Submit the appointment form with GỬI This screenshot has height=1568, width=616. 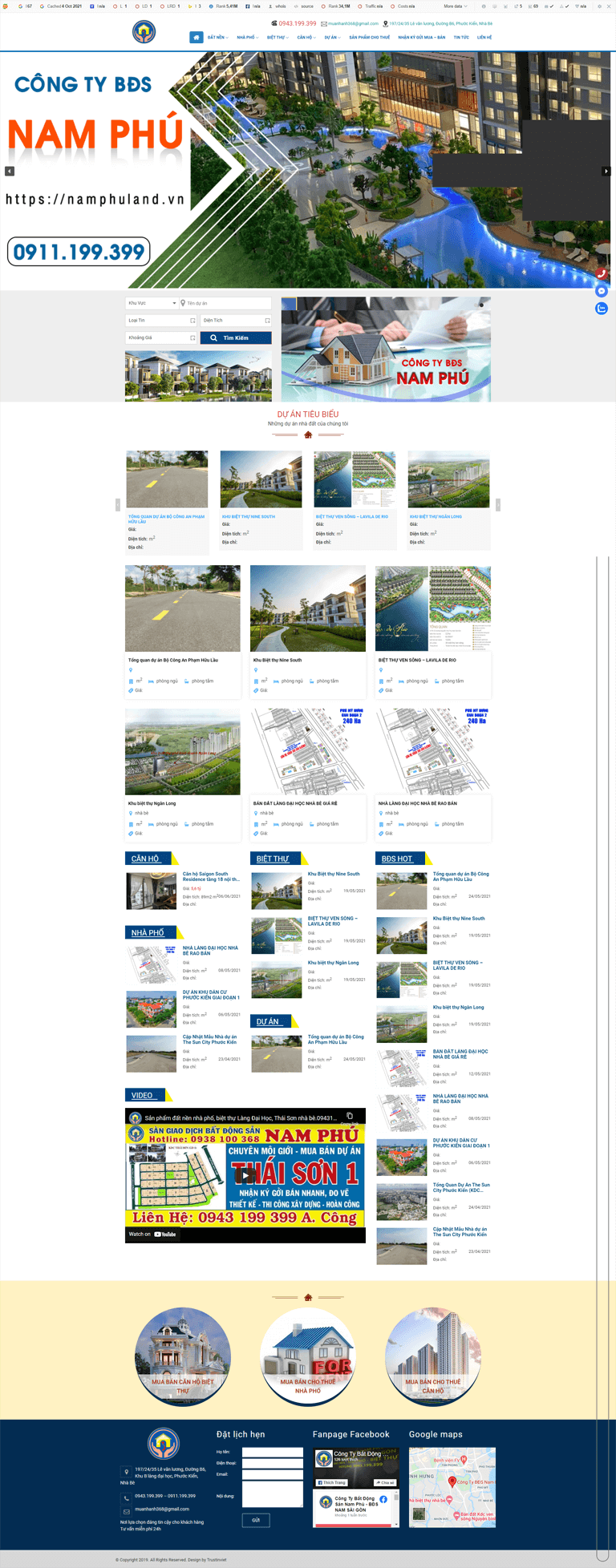click(256, 1520)
